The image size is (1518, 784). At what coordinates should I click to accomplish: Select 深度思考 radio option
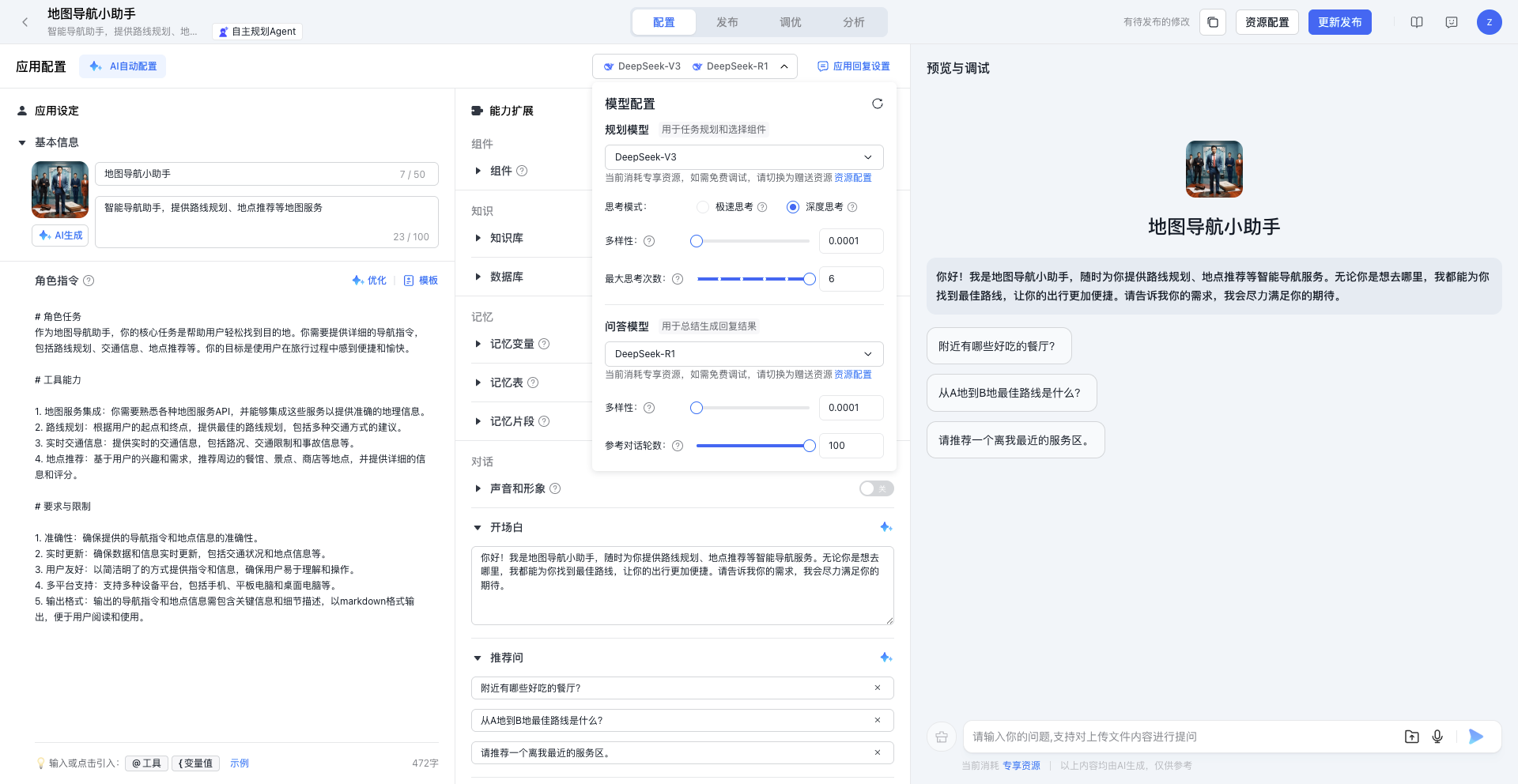793,207
